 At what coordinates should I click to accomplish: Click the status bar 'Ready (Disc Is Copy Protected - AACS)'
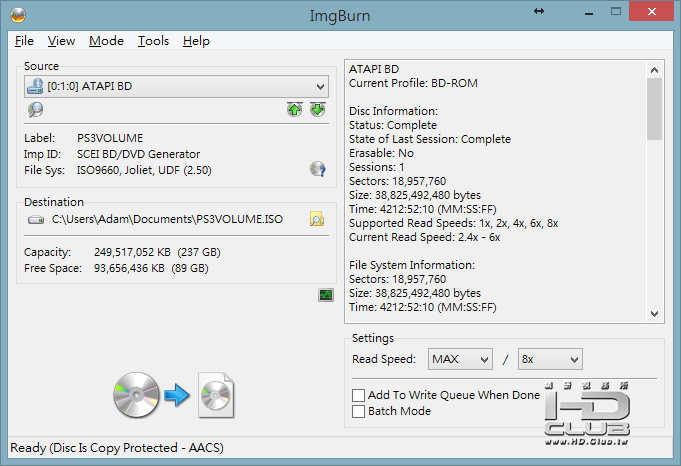pyautogui.click(x=117, y=448)
